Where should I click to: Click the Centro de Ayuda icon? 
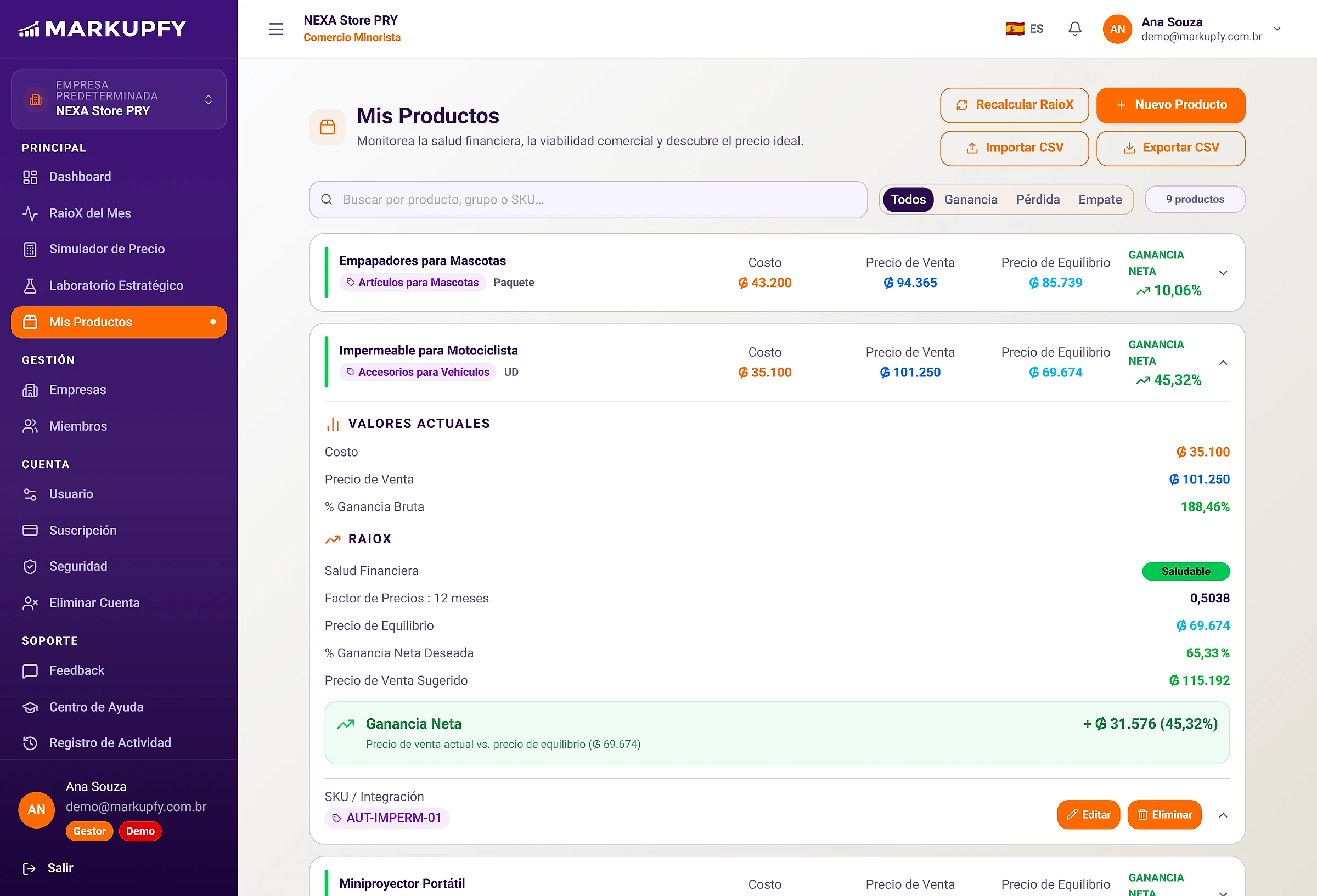pos(30,707)
